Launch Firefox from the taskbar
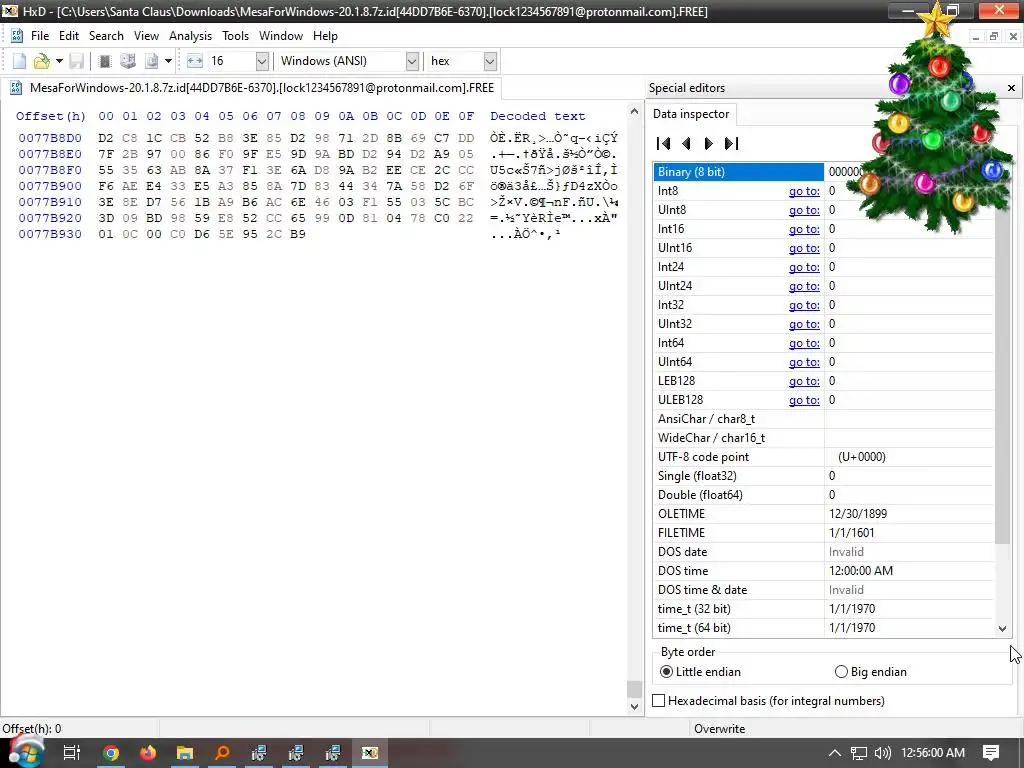 (148, 753)
